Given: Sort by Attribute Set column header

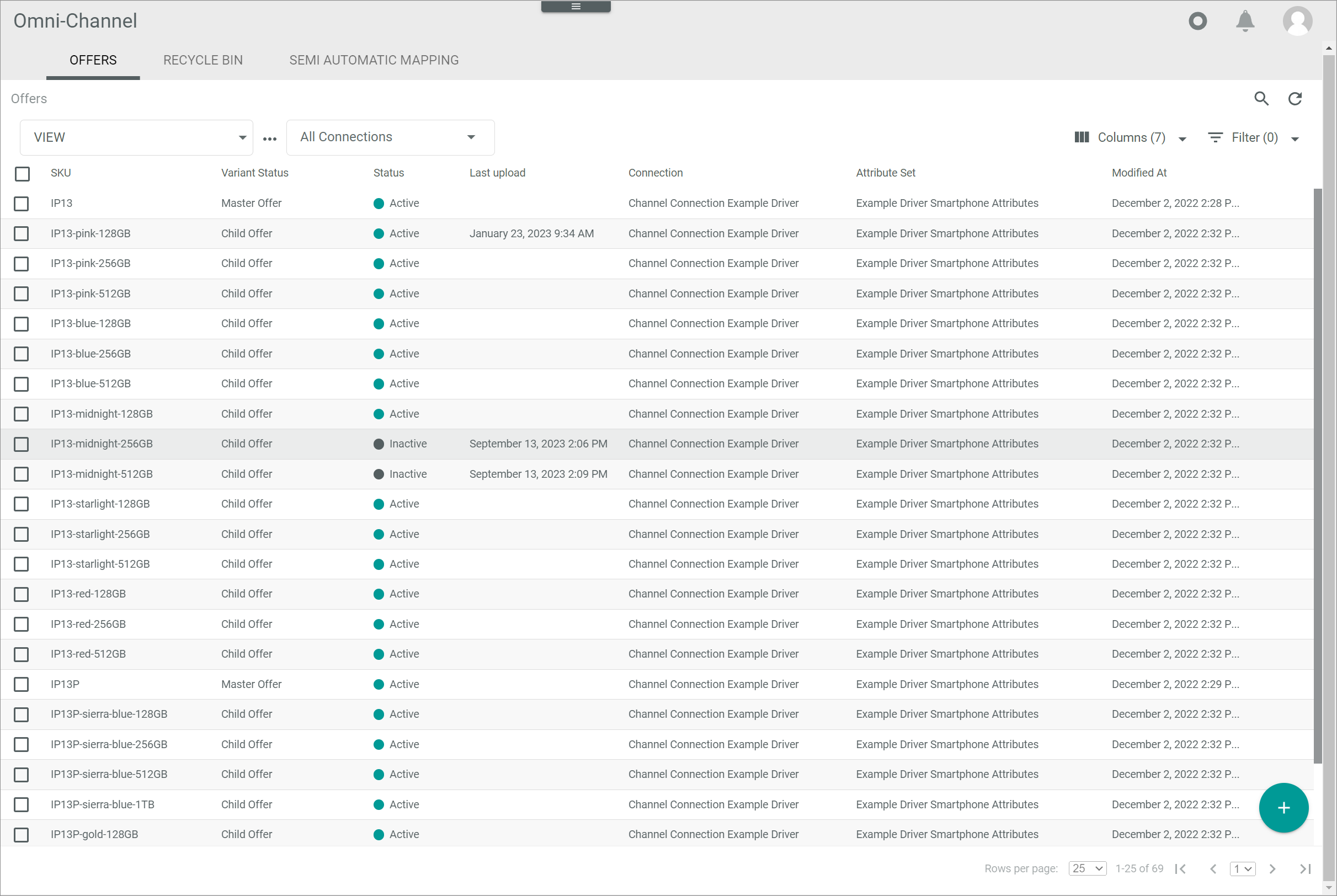Looking at the screenshot, I should pos(885,173).
